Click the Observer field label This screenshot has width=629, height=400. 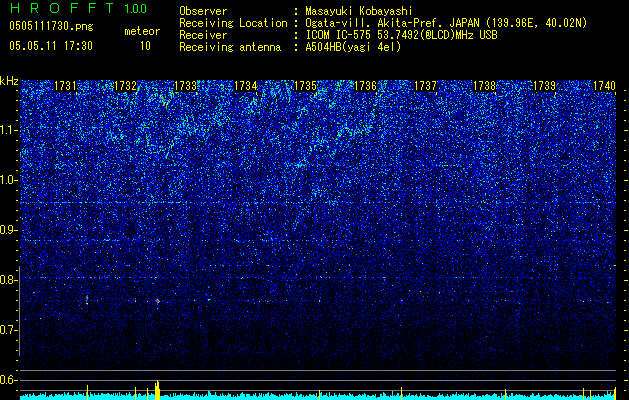point(203,11)
